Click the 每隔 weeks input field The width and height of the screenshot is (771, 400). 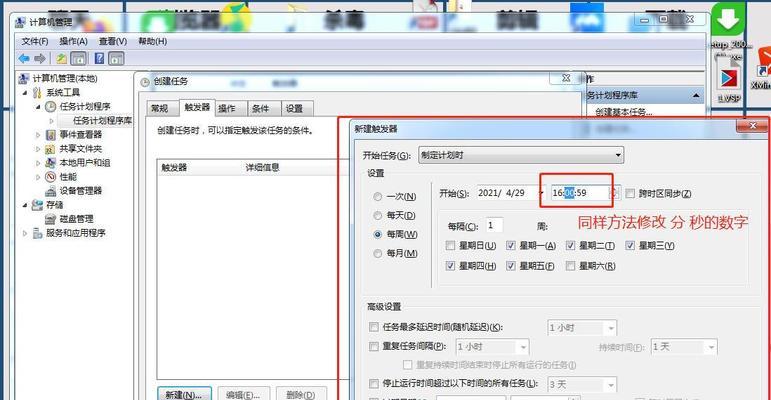[494, 225]
